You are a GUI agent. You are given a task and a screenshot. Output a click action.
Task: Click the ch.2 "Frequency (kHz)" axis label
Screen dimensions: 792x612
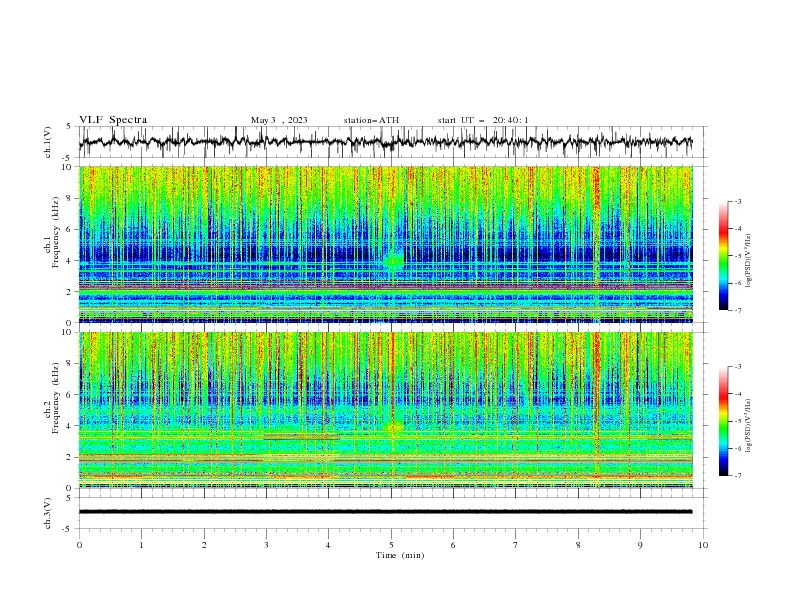coord(56,398)
